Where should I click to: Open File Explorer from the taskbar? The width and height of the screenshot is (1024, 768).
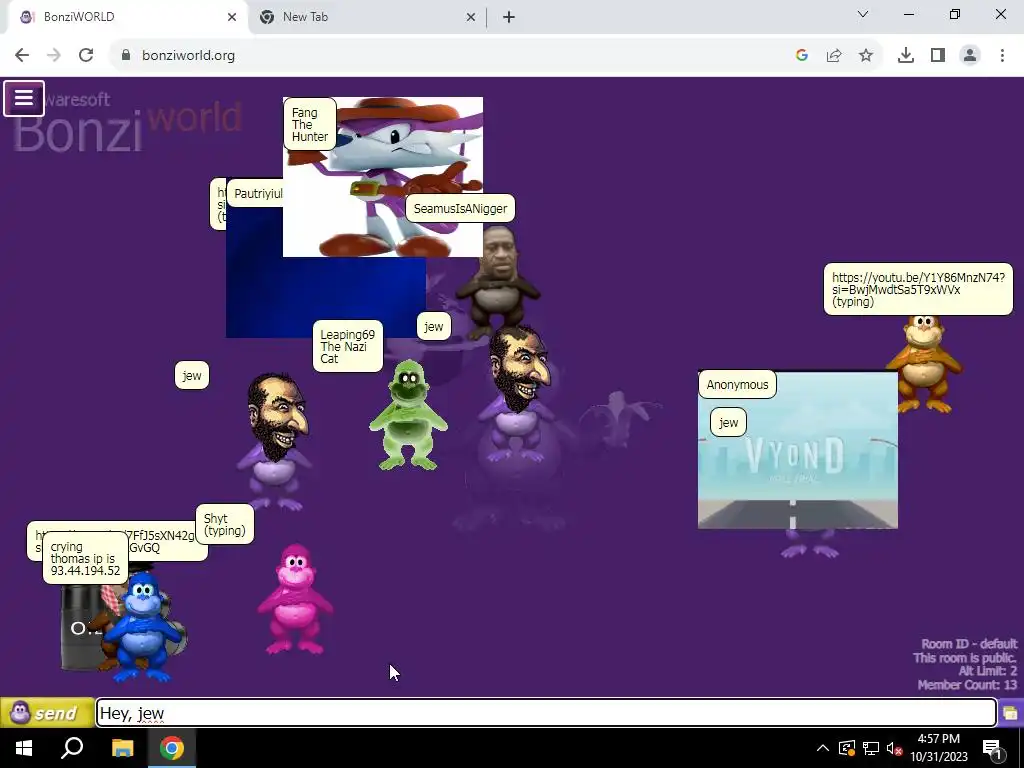pyautogui.click(x=122, y=748)
